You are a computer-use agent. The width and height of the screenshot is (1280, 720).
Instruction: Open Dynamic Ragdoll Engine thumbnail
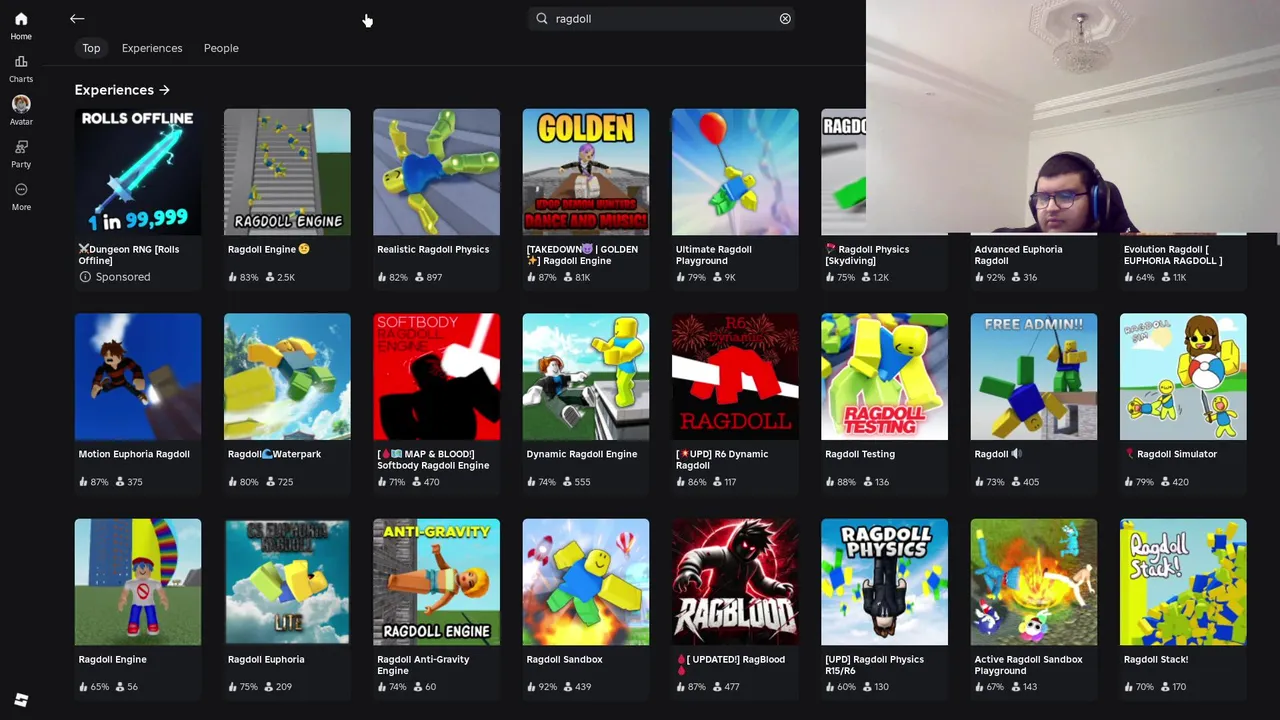pyautogui.click(x=585, y=377)
